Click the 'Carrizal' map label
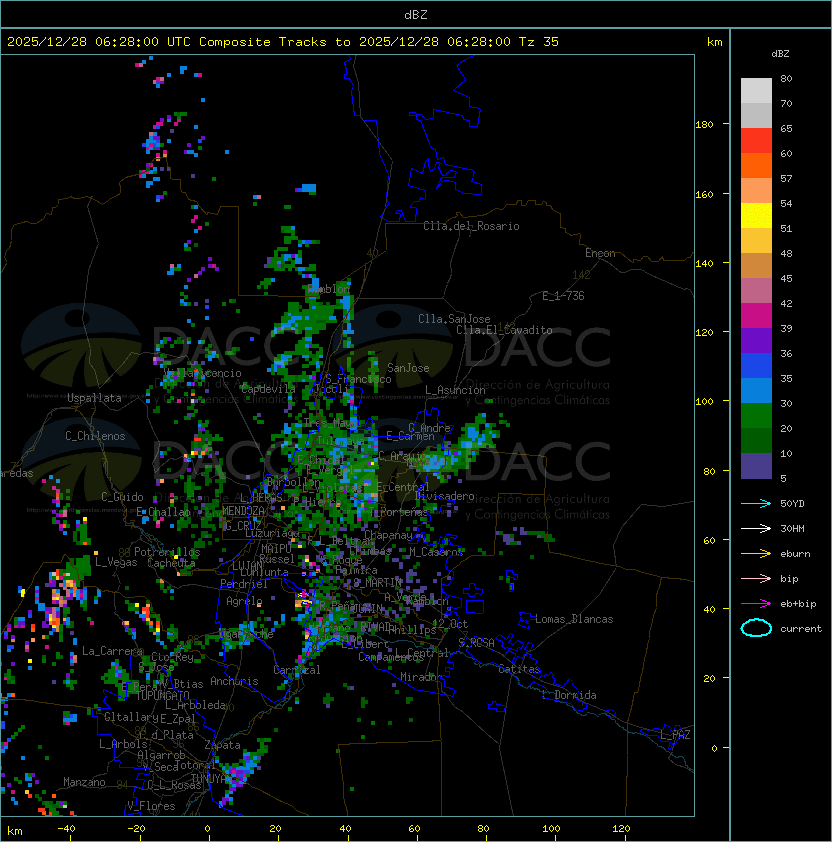This screenshot has width=832, height=842. (297, 670)
